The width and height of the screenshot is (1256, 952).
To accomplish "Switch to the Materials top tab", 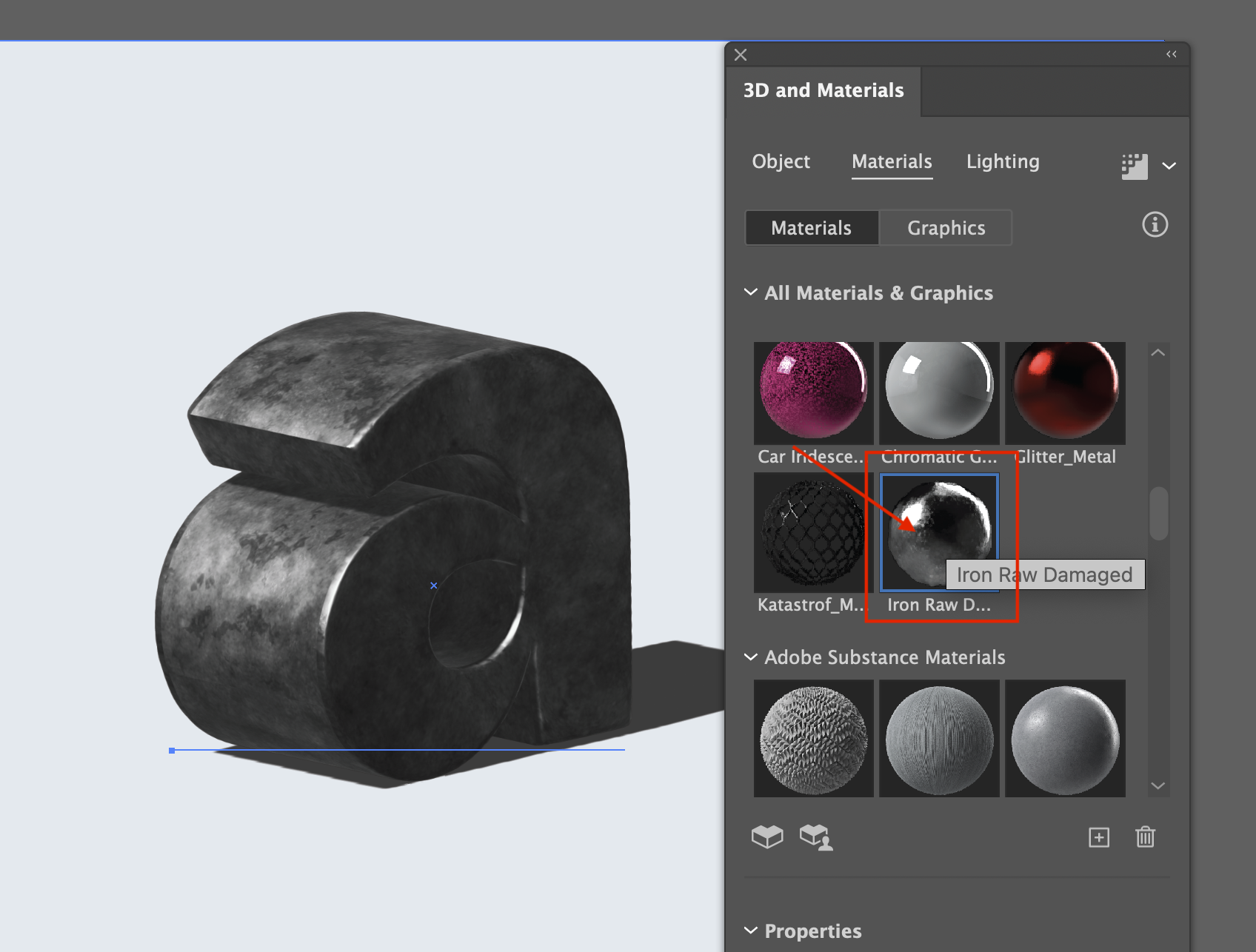I will [892, 161].
